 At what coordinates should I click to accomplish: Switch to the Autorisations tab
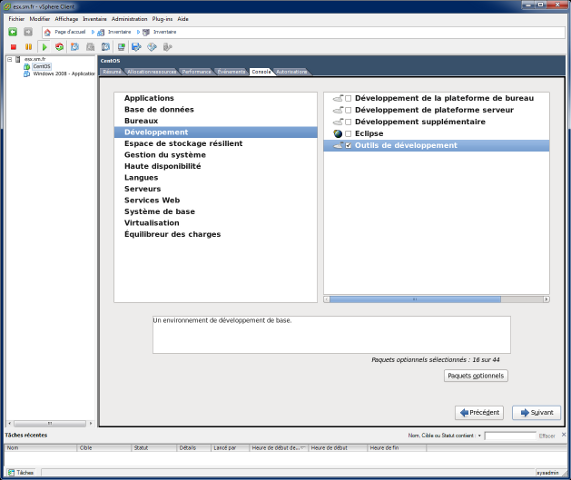pos(291,72)
